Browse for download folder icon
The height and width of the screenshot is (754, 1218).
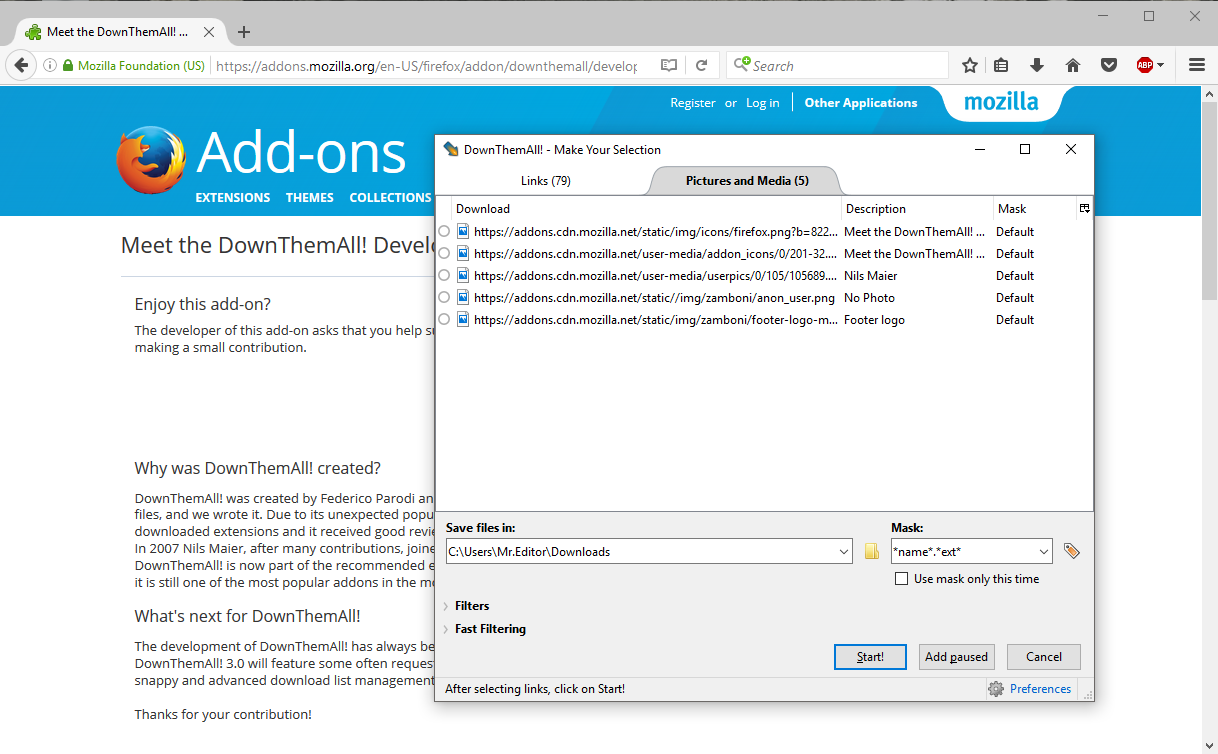(872, 551)
